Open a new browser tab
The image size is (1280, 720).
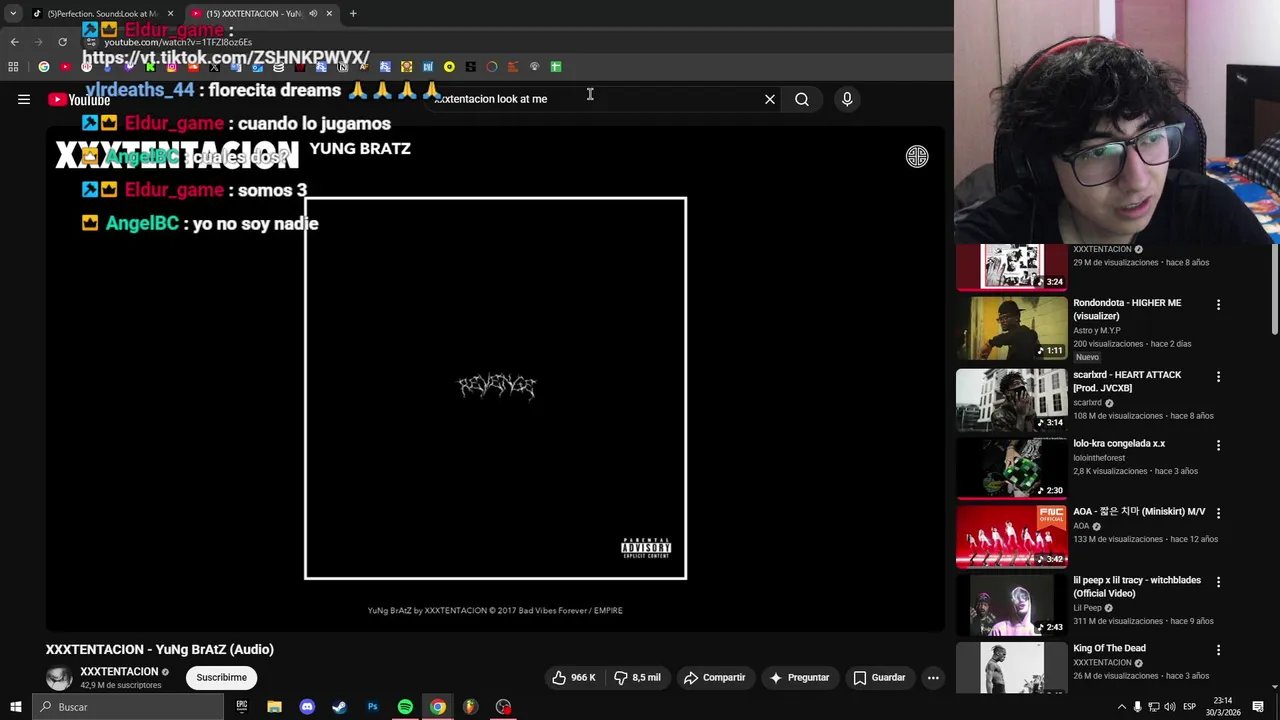point(353,13)
